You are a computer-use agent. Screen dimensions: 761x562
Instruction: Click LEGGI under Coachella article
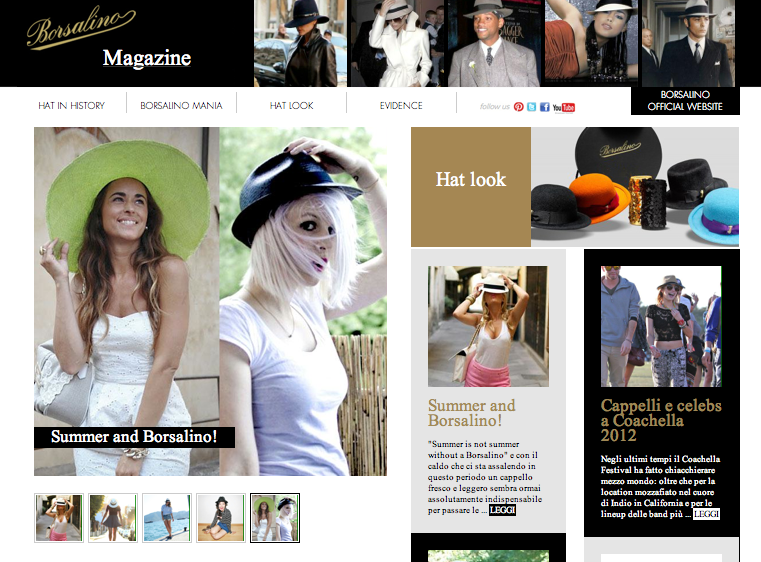point(706,514)
